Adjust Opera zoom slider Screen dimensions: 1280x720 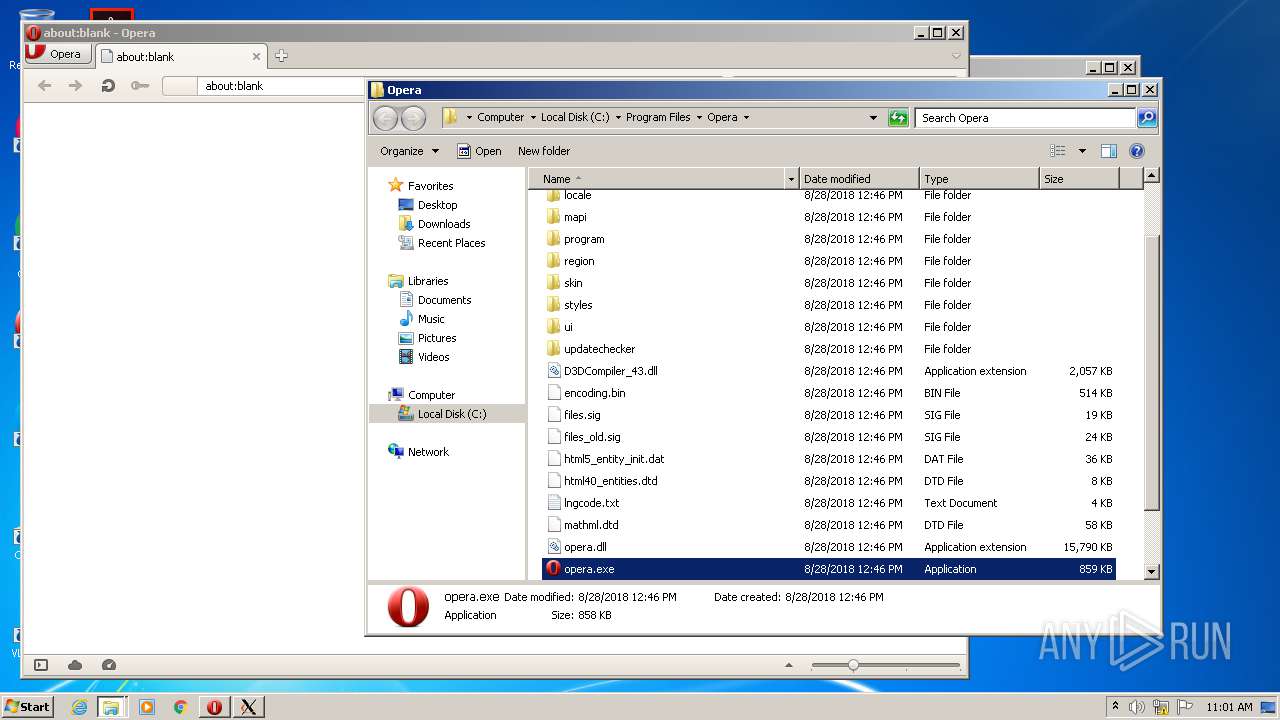point(853,665)
